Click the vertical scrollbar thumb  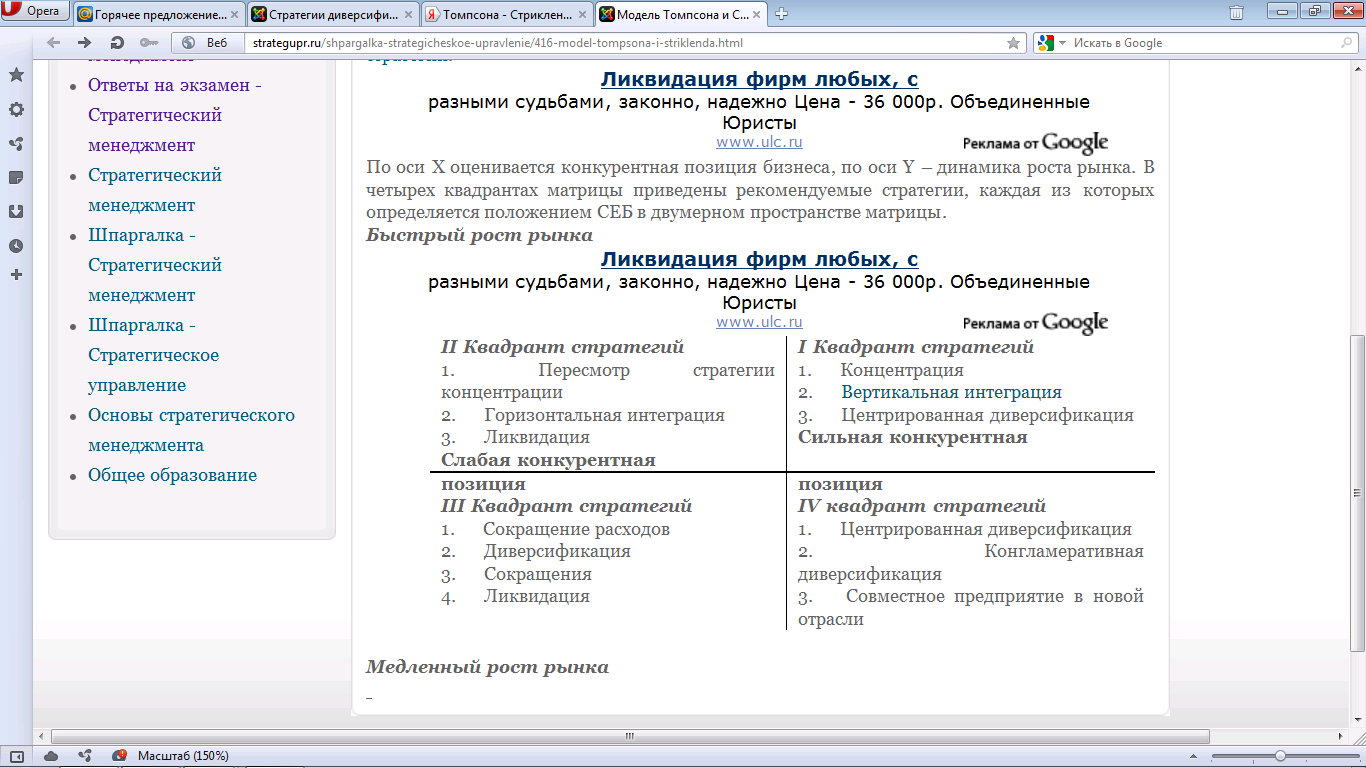pyautogui.click(x=1358, y=492)
